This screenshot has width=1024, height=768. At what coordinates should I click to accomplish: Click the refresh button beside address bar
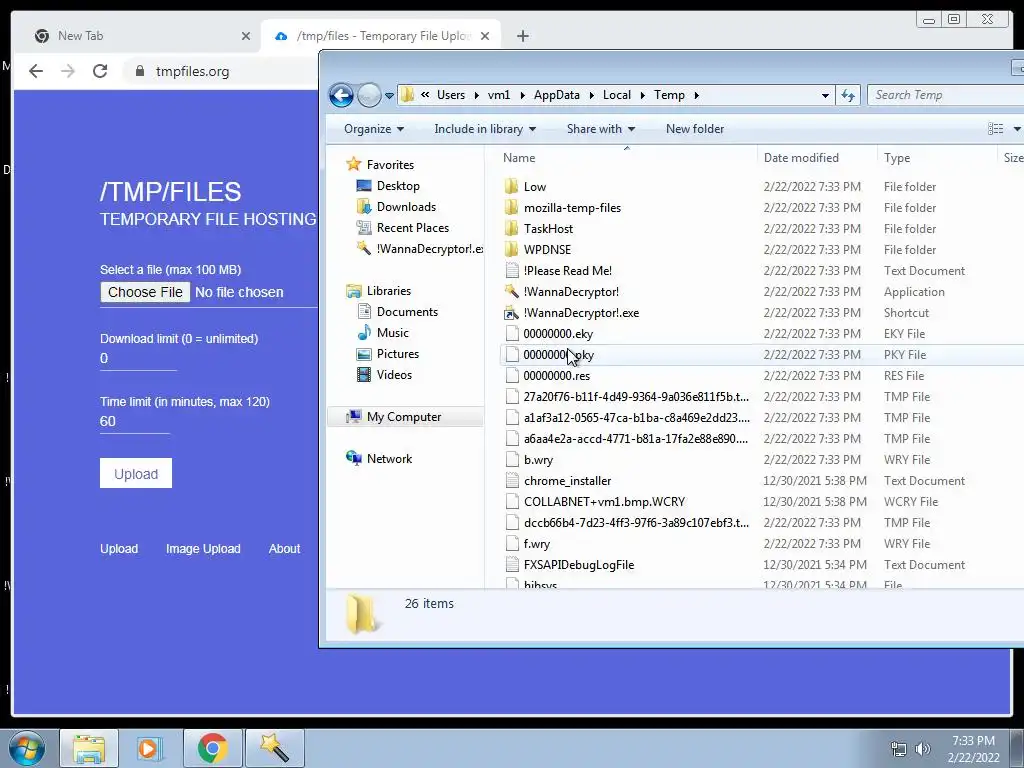[x=848, y=95]
